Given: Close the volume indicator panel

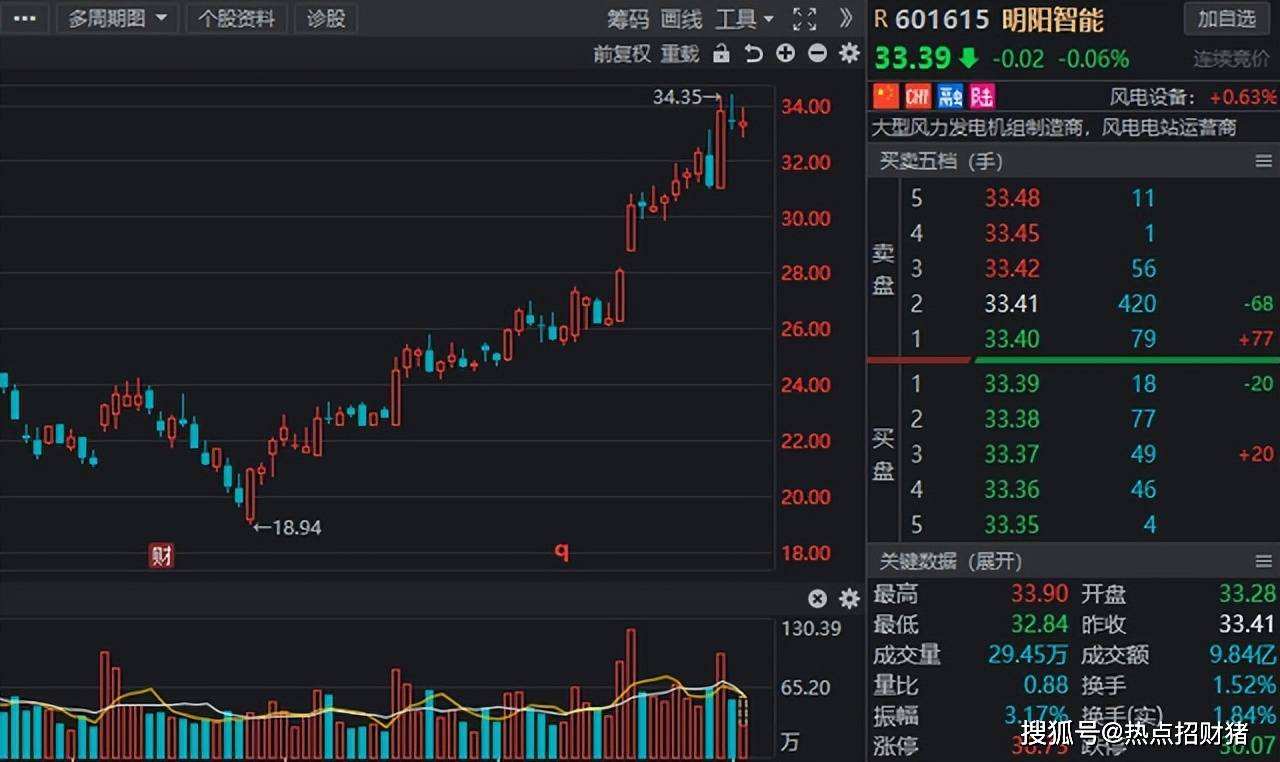Looking at the screenshot, I should click(x=817, y=599).
